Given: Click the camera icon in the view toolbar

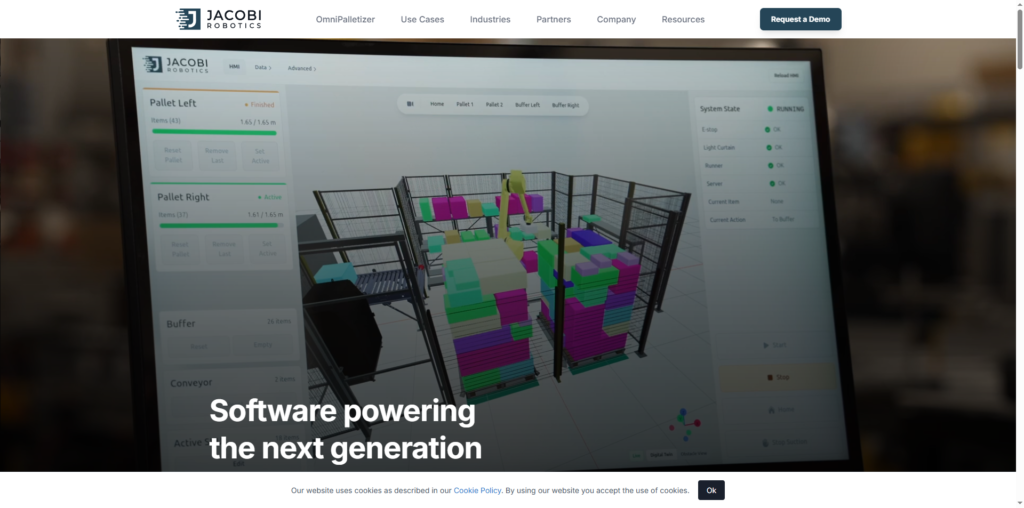Looking at the screenshot, I should (x=410, y=103).
